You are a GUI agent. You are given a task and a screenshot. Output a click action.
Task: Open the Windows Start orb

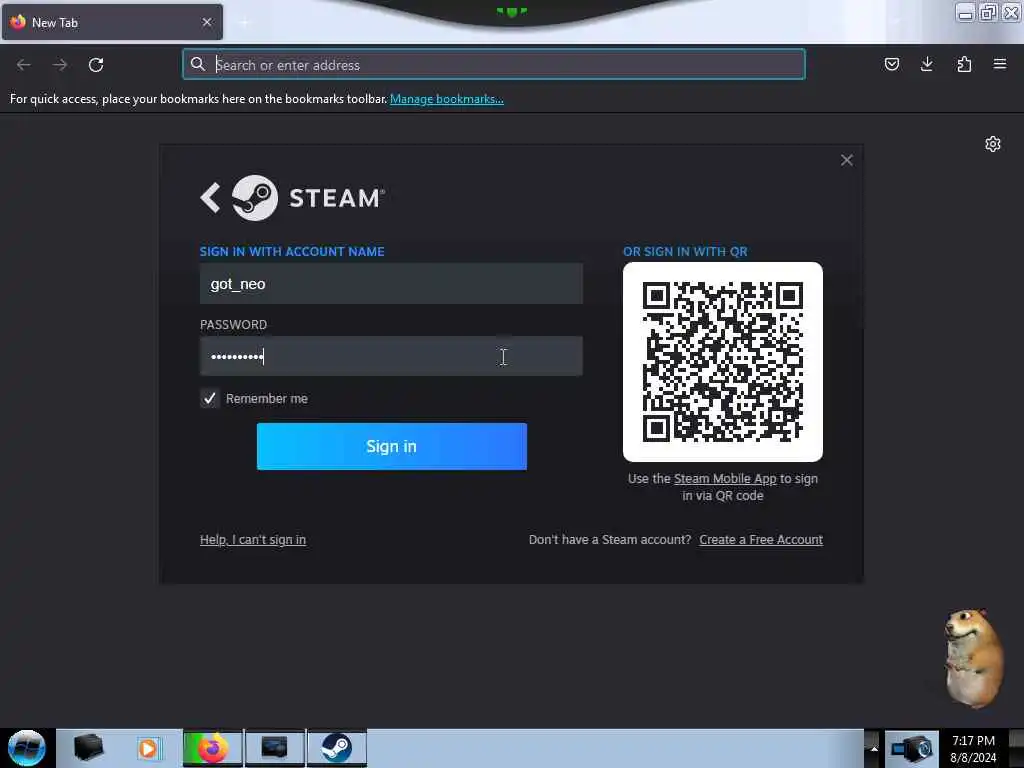tap(27, 748)
